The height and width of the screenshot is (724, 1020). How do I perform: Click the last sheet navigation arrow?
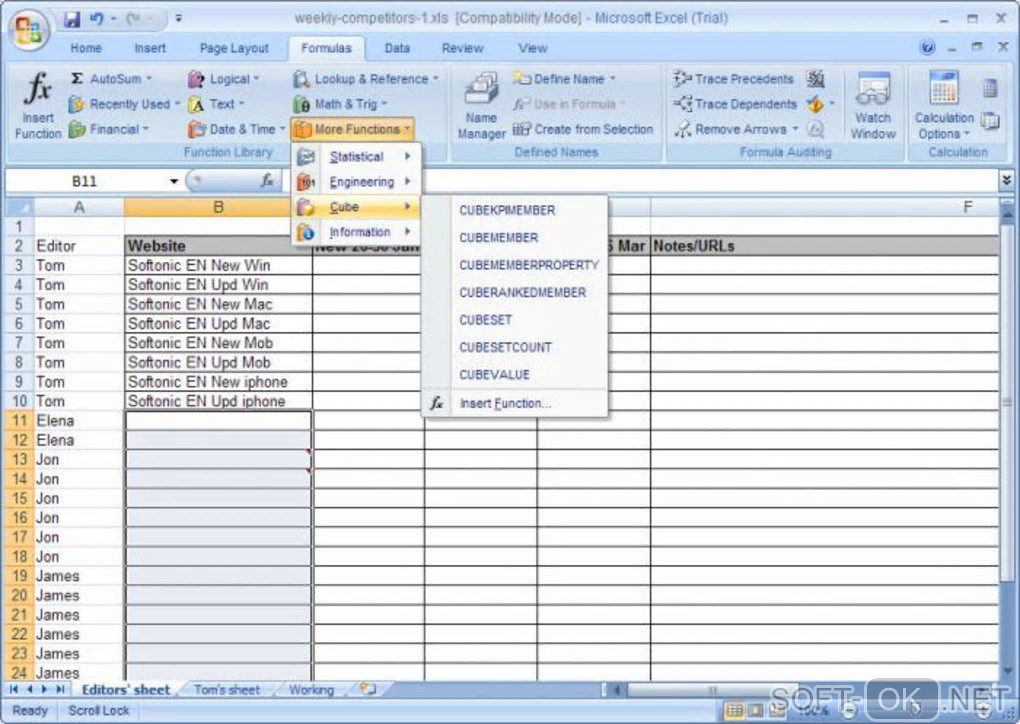(60, 690)
